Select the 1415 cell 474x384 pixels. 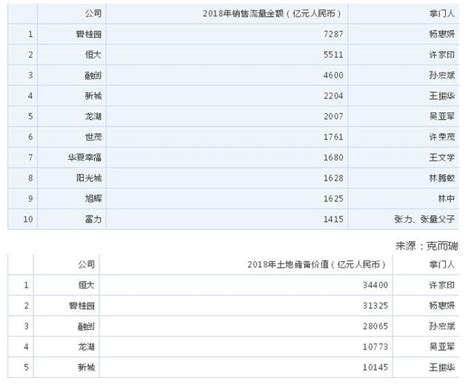point(333,219)
